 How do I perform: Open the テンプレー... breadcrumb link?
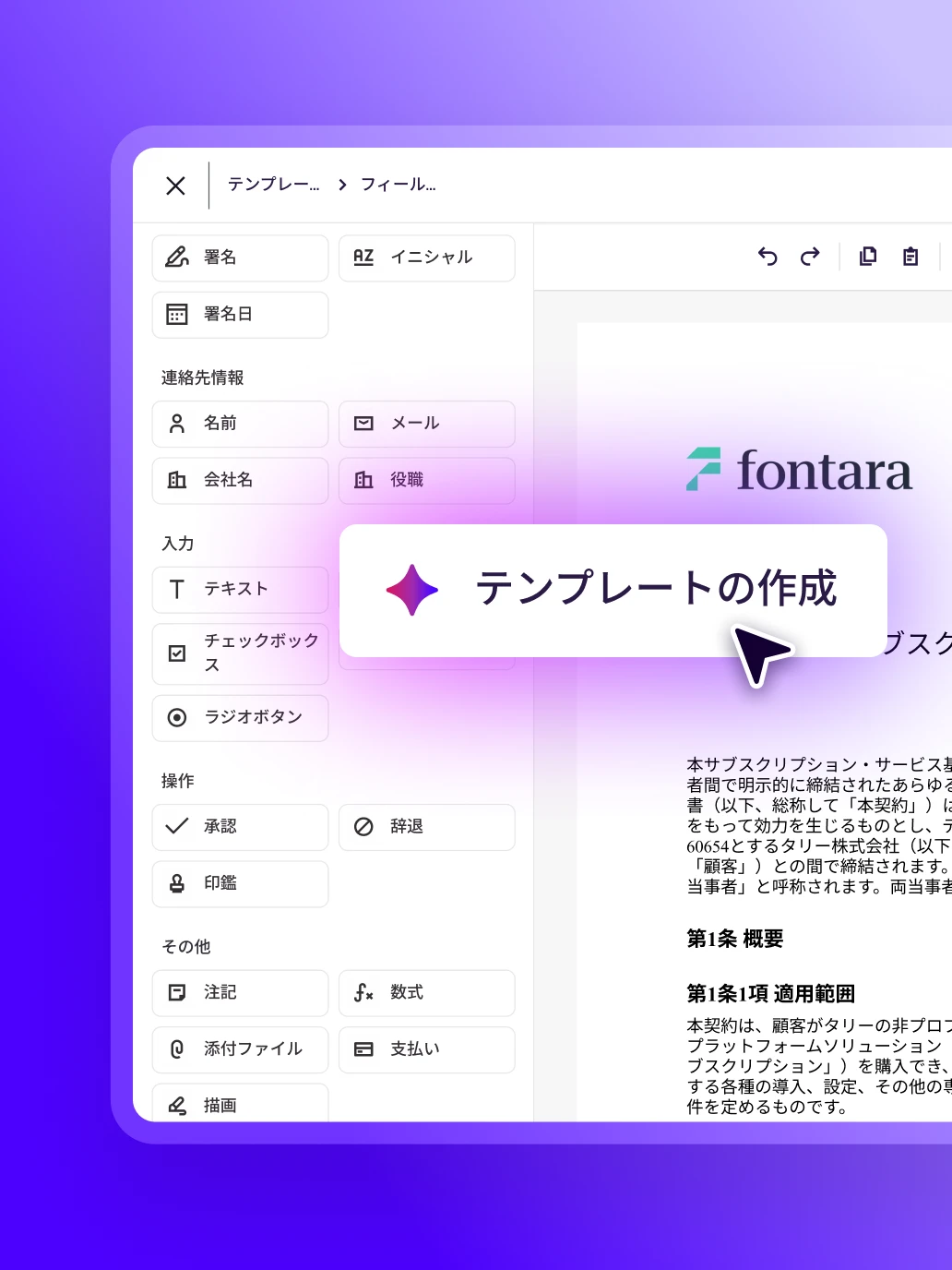coord(274,185)
